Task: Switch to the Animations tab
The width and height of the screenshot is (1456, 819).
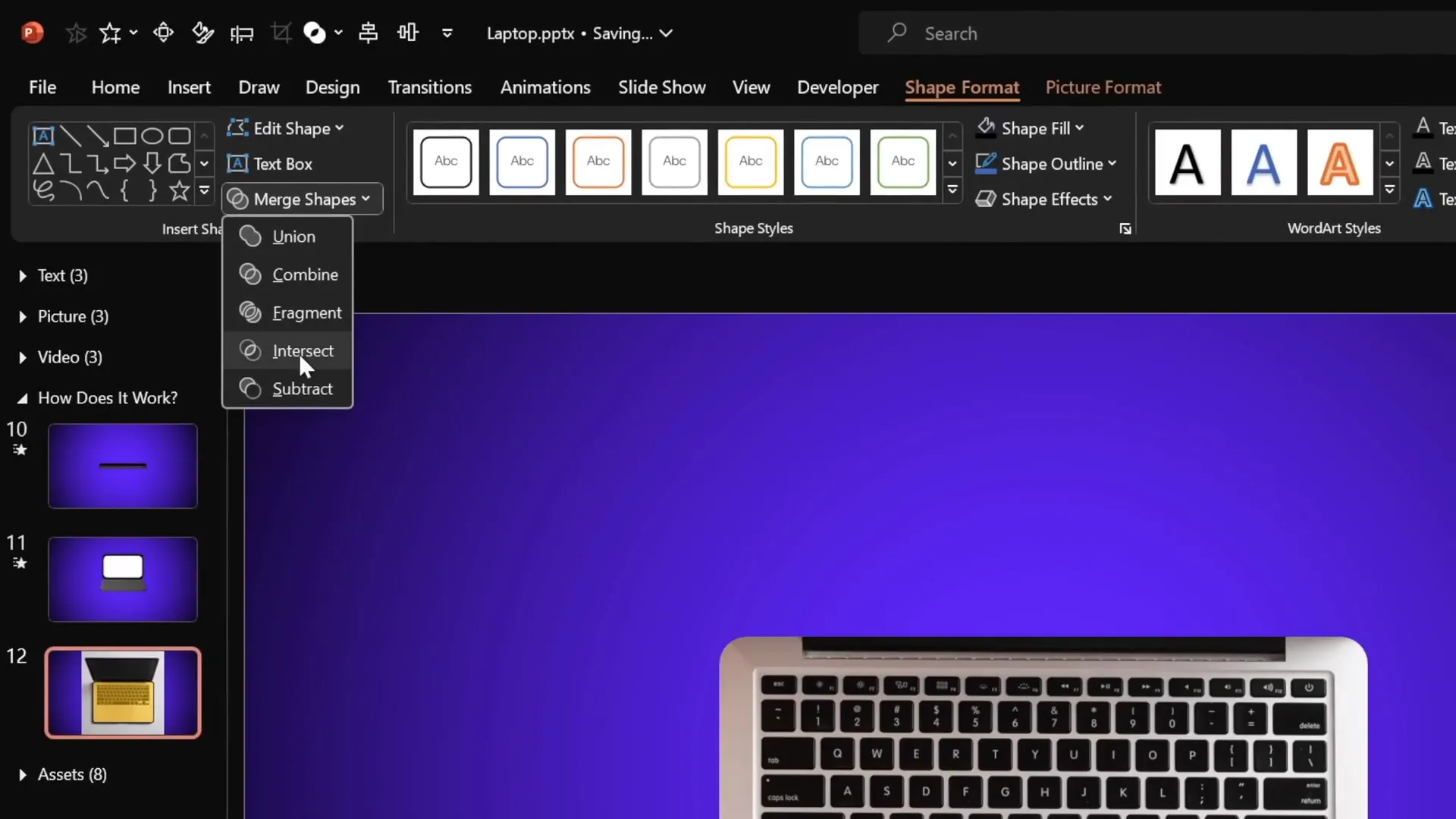Action: [x=545, y=87]
